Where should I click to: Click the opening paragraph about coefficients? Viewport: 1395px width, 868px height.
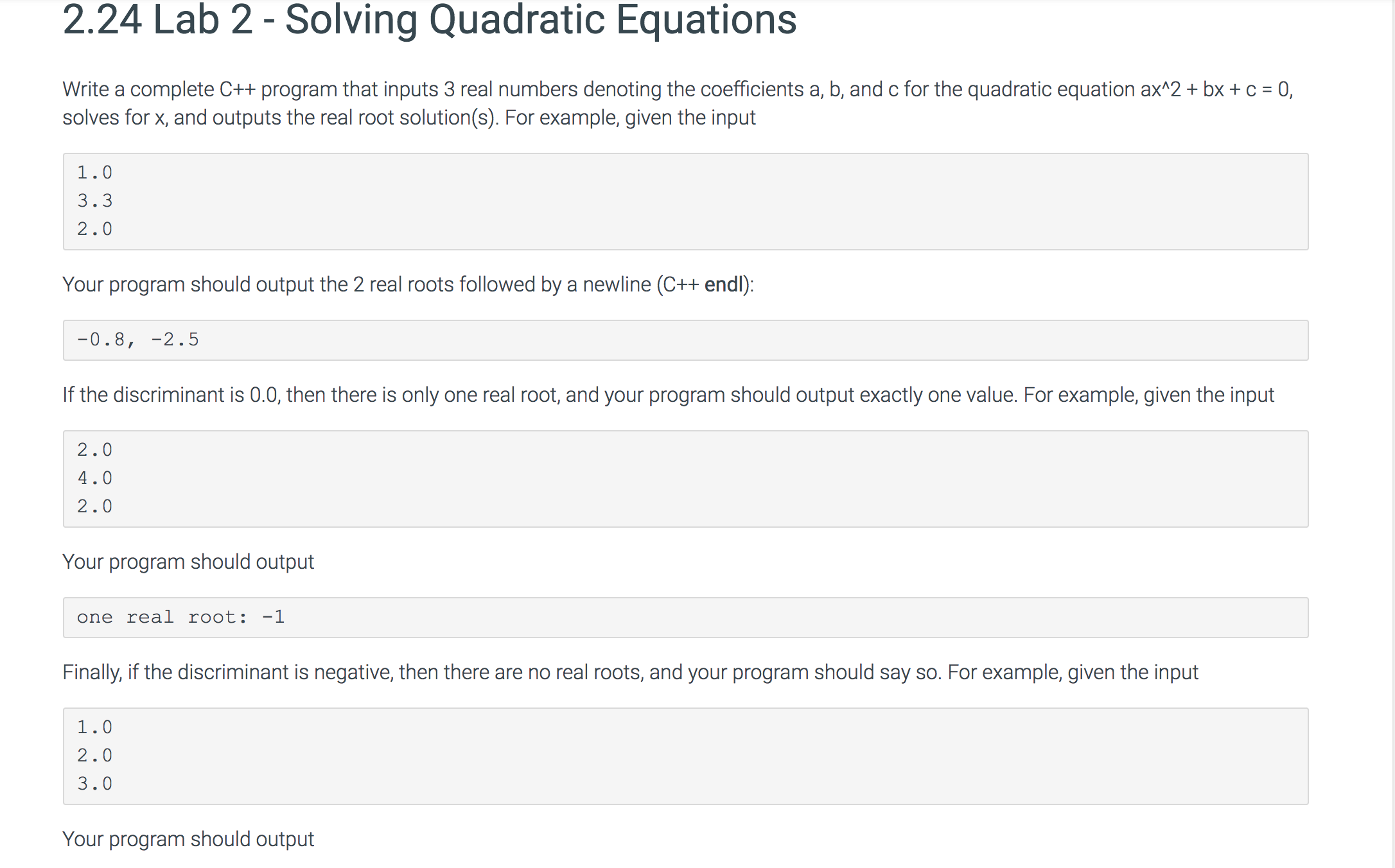[x=678, y=103]
